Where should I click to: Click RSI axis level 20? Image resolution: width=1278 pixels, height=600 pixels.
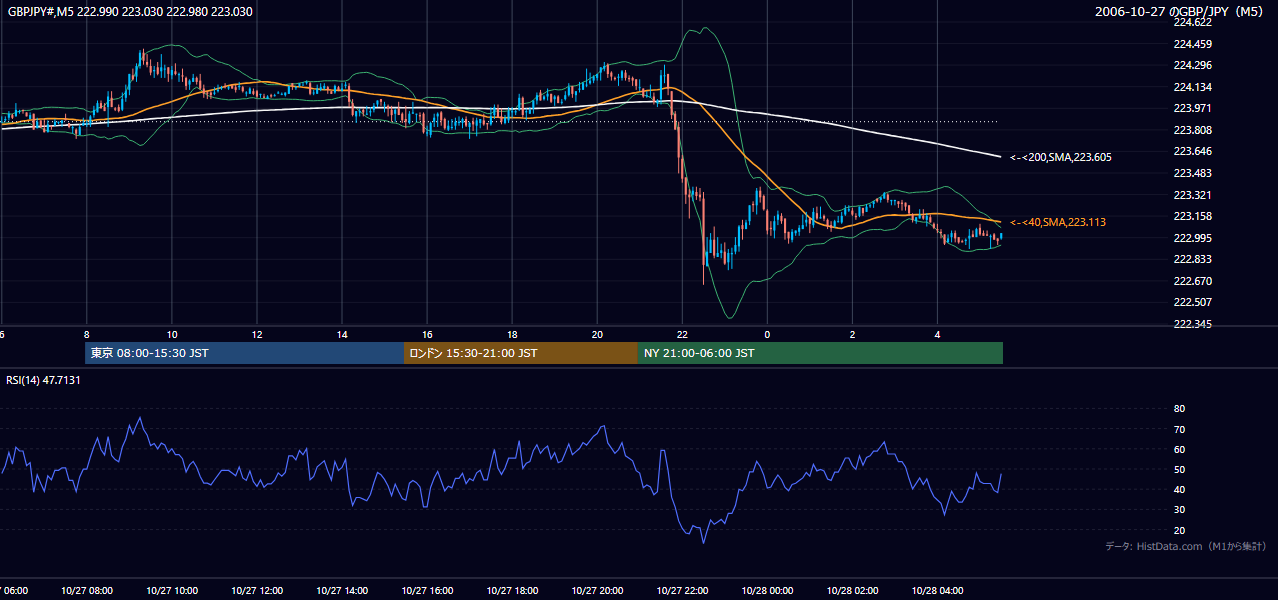[x=1179, y=530]
